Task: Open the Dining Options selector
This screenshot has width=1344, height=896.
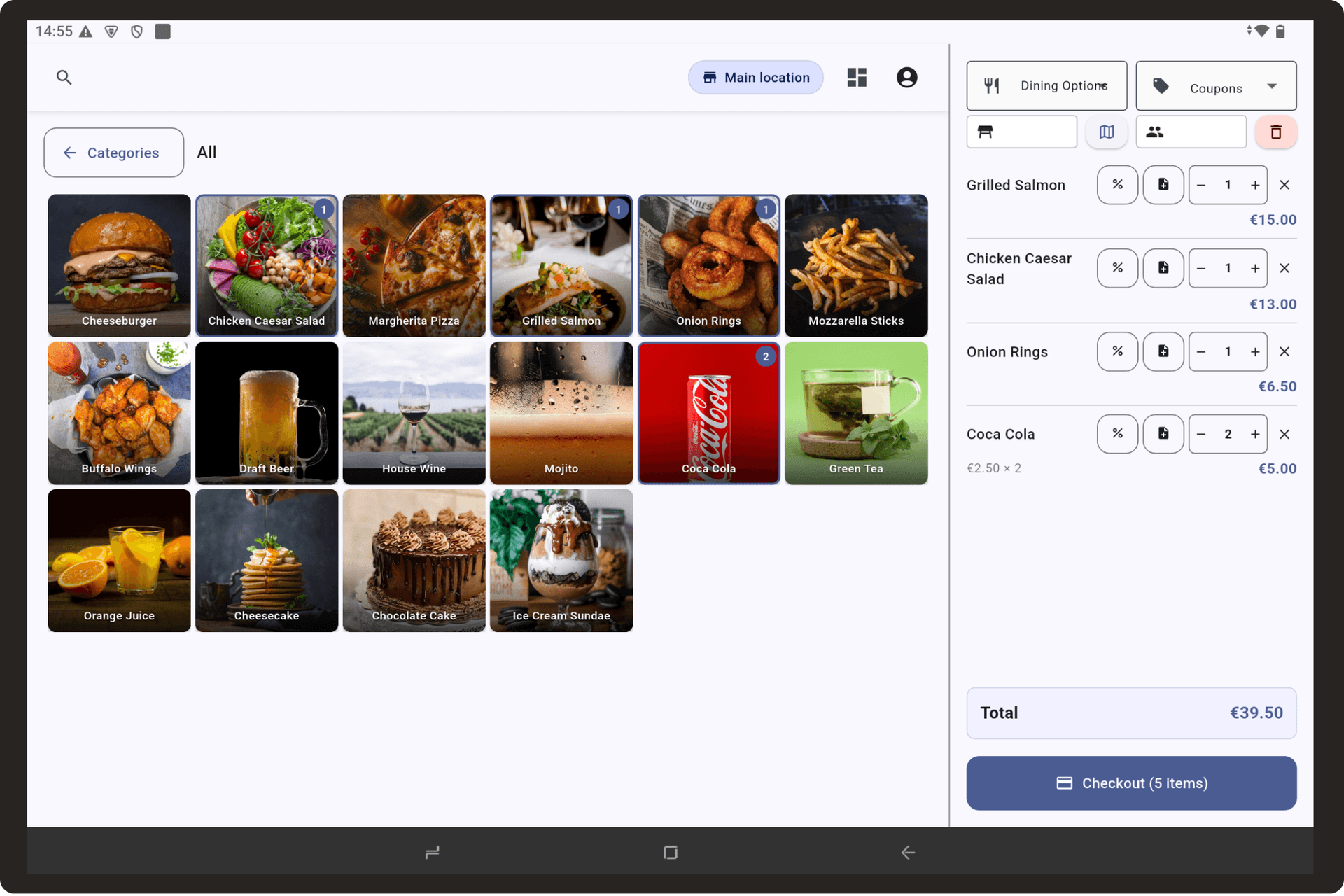Action: (1046, 85)
